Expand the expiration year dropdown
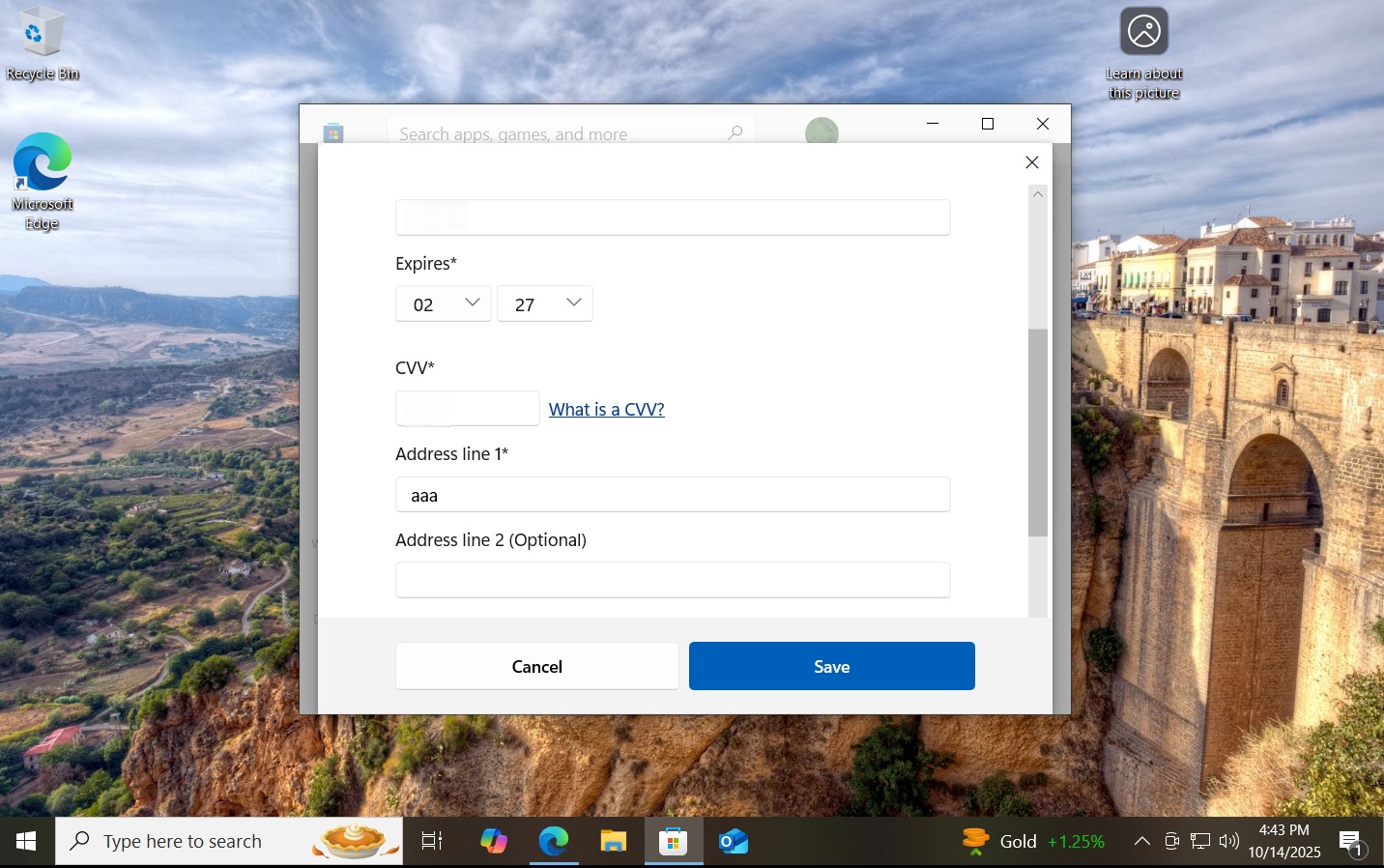The width and height of the screenshot is (1384, 868). point(545,304)
